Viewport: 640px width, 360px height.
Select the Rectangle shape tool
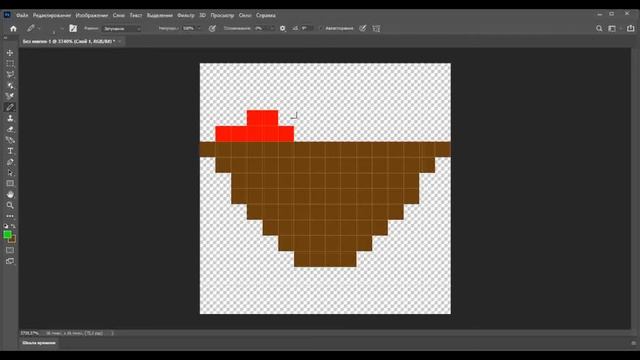click(10, 183)
